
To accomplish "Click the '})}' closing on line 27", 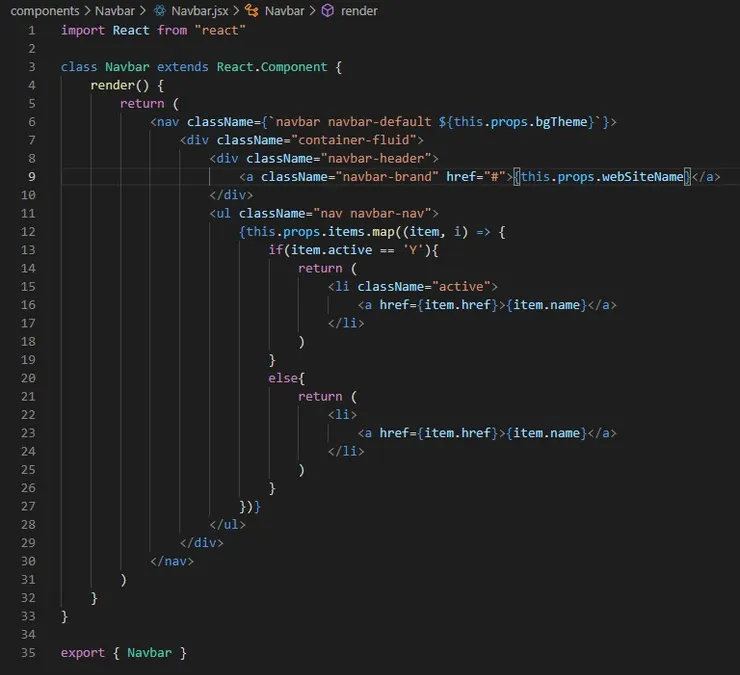I will click(250, 507).
